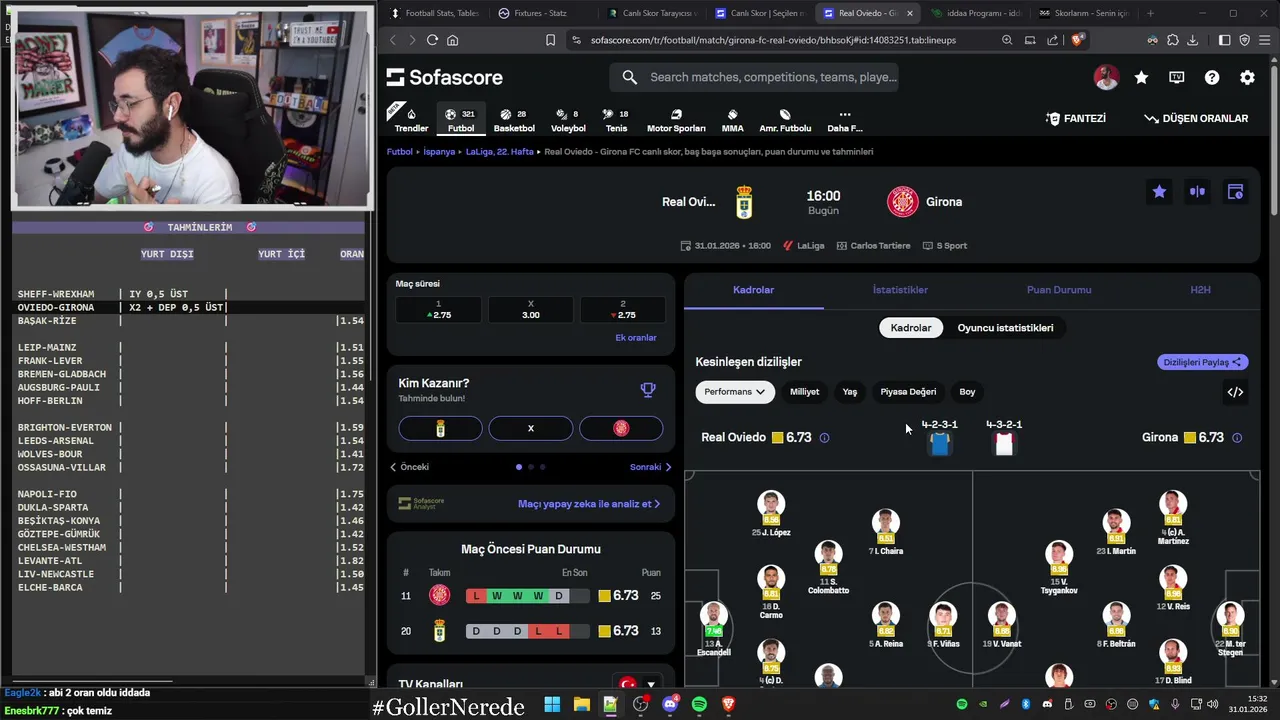The height and width of the screenshot is (720, 1280).
Task: Vote for Girona to win
Action: point(621,428)
